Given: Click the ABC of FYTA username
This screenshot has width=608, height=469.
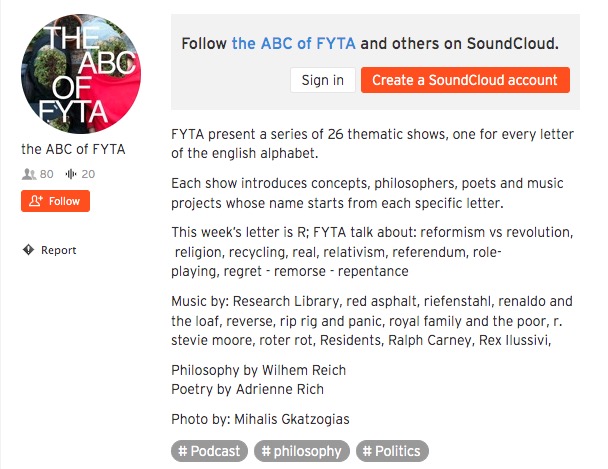Looking at the screenshot, I should coord(73,149).
